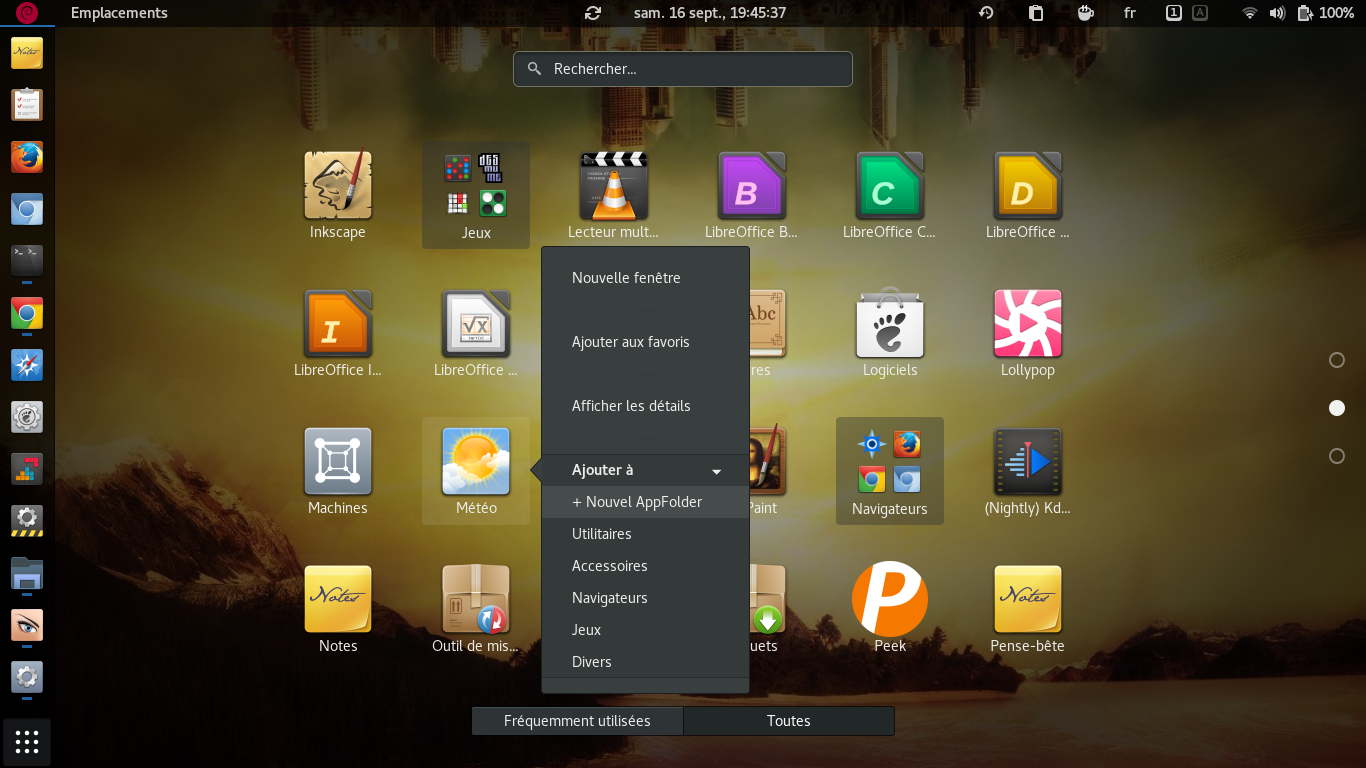Add to Jeux folder in the menu

(645, 630)
